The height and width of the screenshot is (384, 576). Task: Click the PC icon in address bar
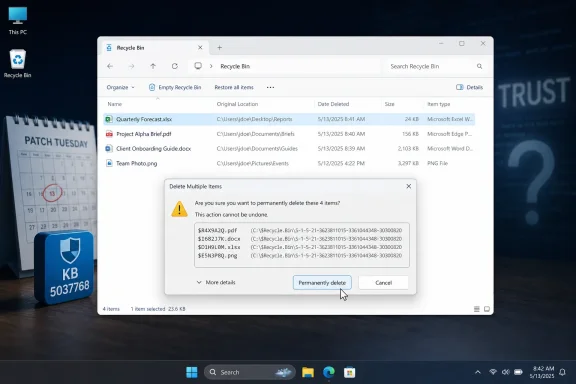click(198, 66)
